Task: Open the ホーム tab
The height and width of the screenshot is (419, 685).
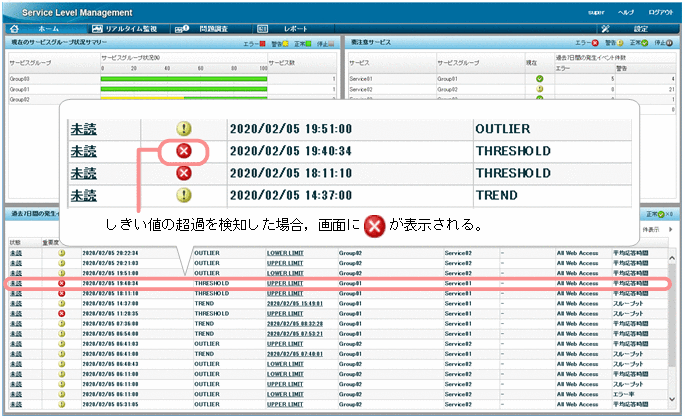Action: tap(48, 29)
